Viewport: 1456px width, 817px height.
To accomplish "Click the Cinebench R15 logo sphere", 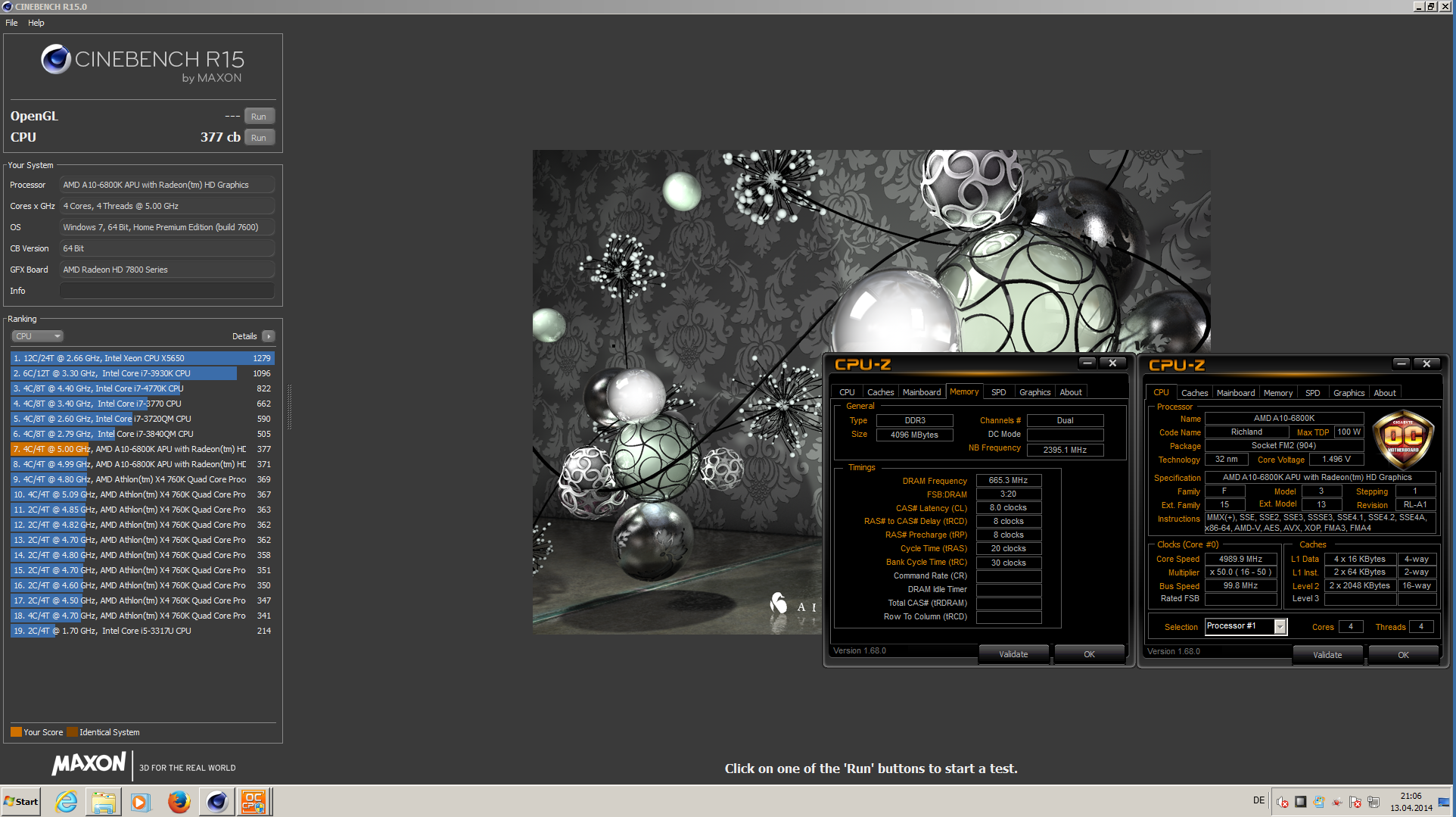I will (x=56, y=59).
